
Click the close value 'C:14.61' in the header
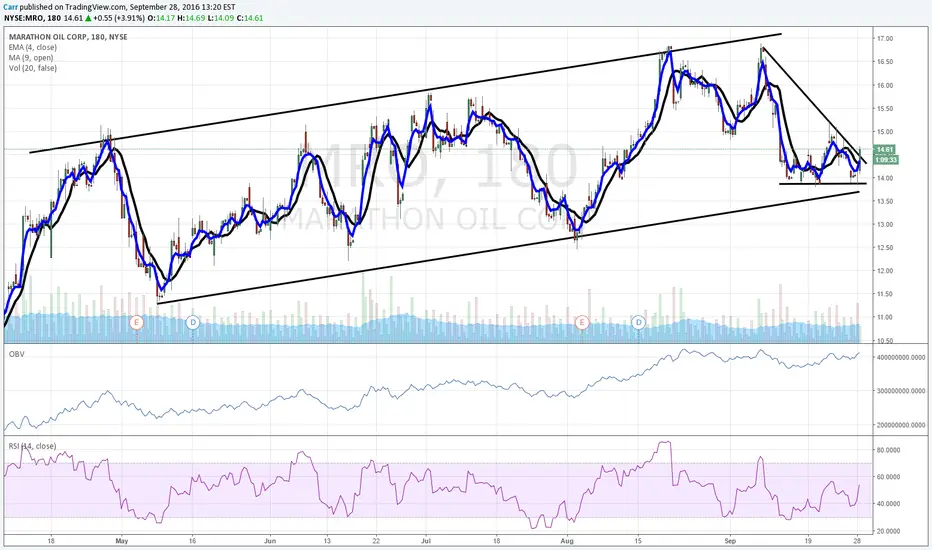click(x=250, y=18)
